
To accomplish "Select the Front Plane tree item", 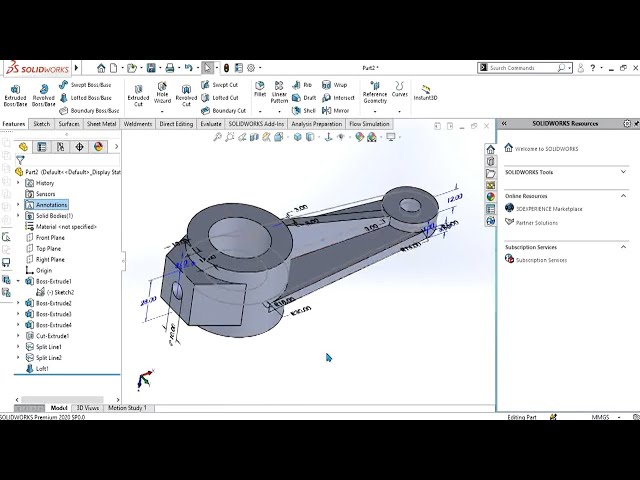I will [45, 238].
